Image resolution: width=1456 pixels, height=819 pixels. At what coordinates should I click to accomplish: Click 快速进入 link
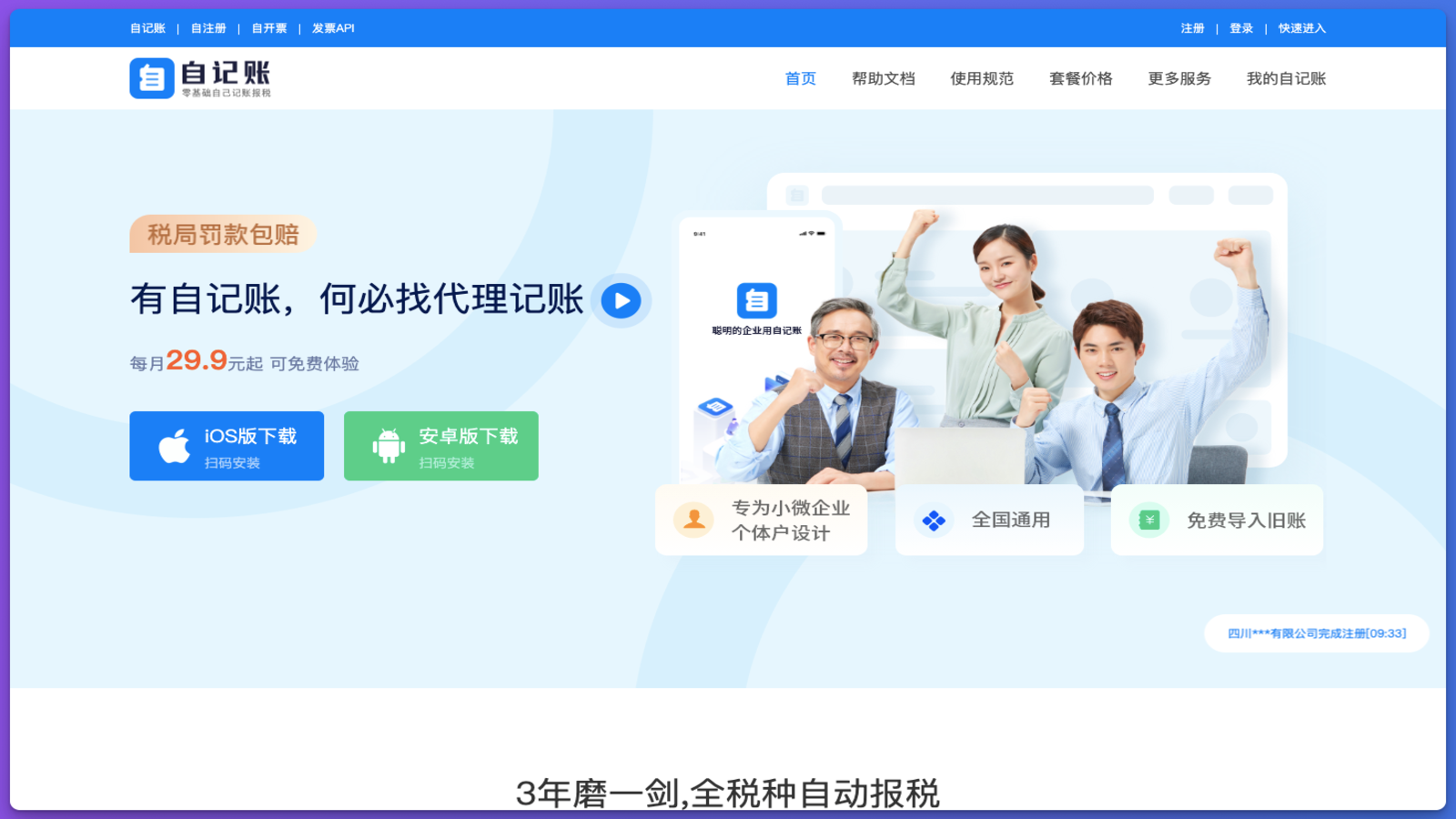pos(1302,28)
